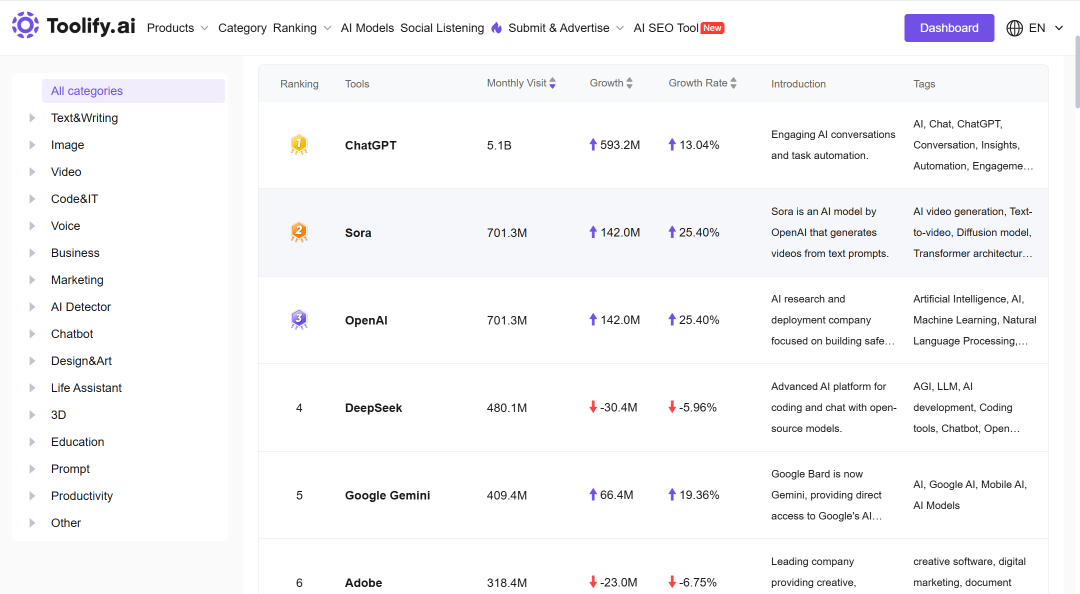
Task: Click the page vertical scrollbar
Action: pos(1077,72)
